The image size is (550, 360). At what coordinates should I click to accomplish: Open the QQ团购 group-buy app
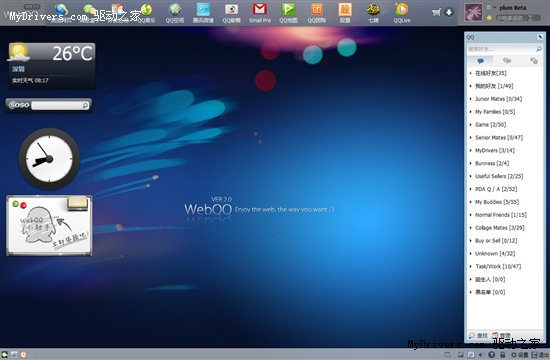click(317, 12)
